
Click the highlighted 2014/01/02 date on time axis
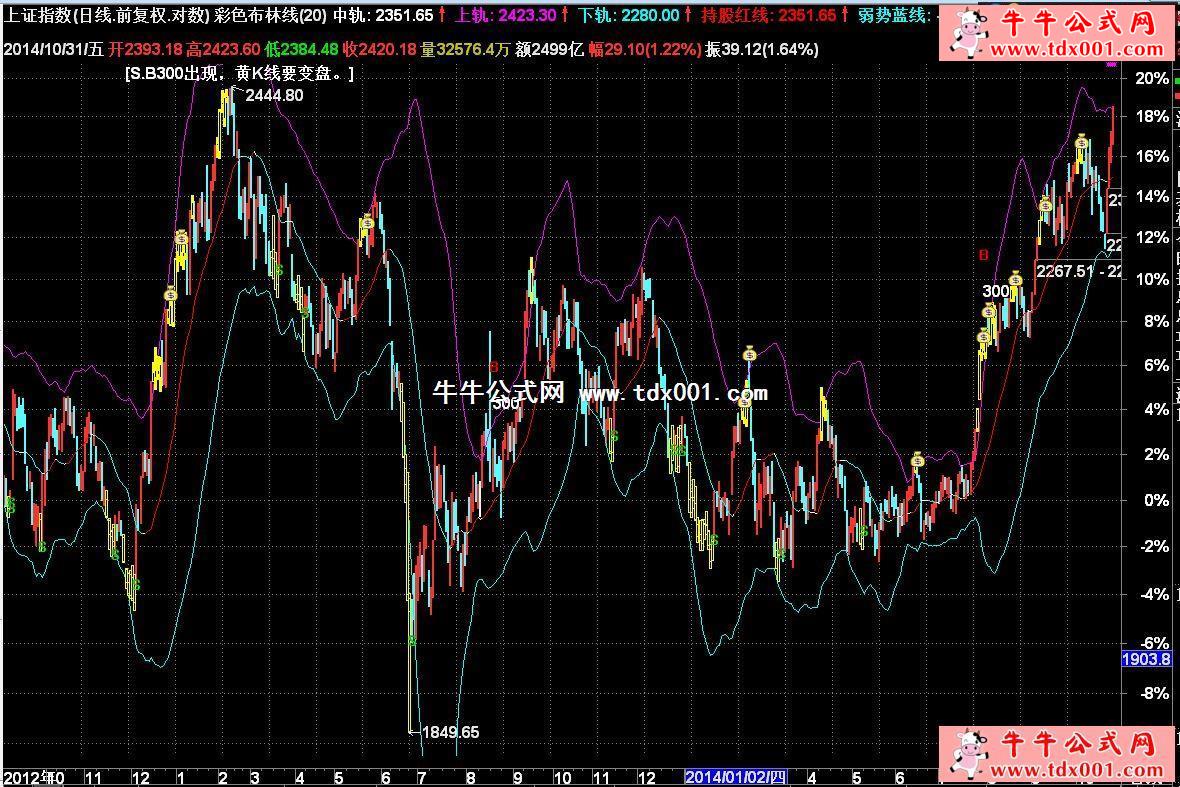tap(737, 777)
